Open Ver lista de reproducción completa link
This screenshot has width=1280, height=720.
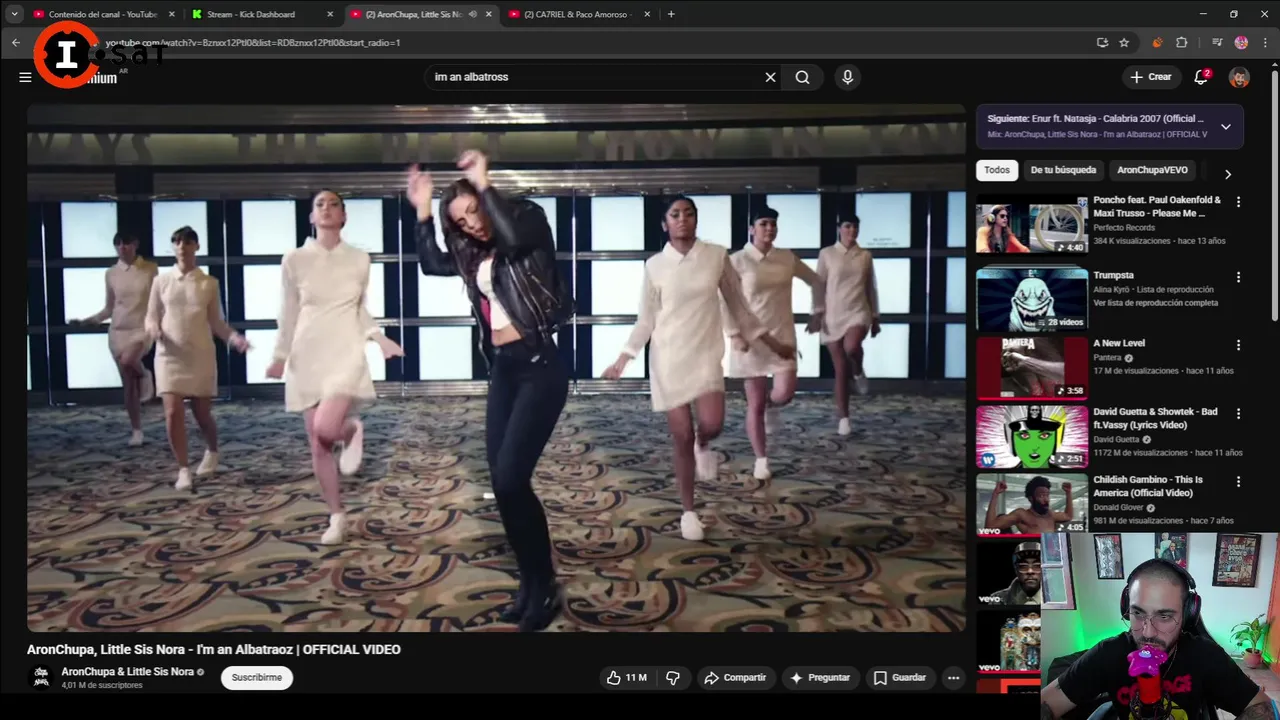1155,303
